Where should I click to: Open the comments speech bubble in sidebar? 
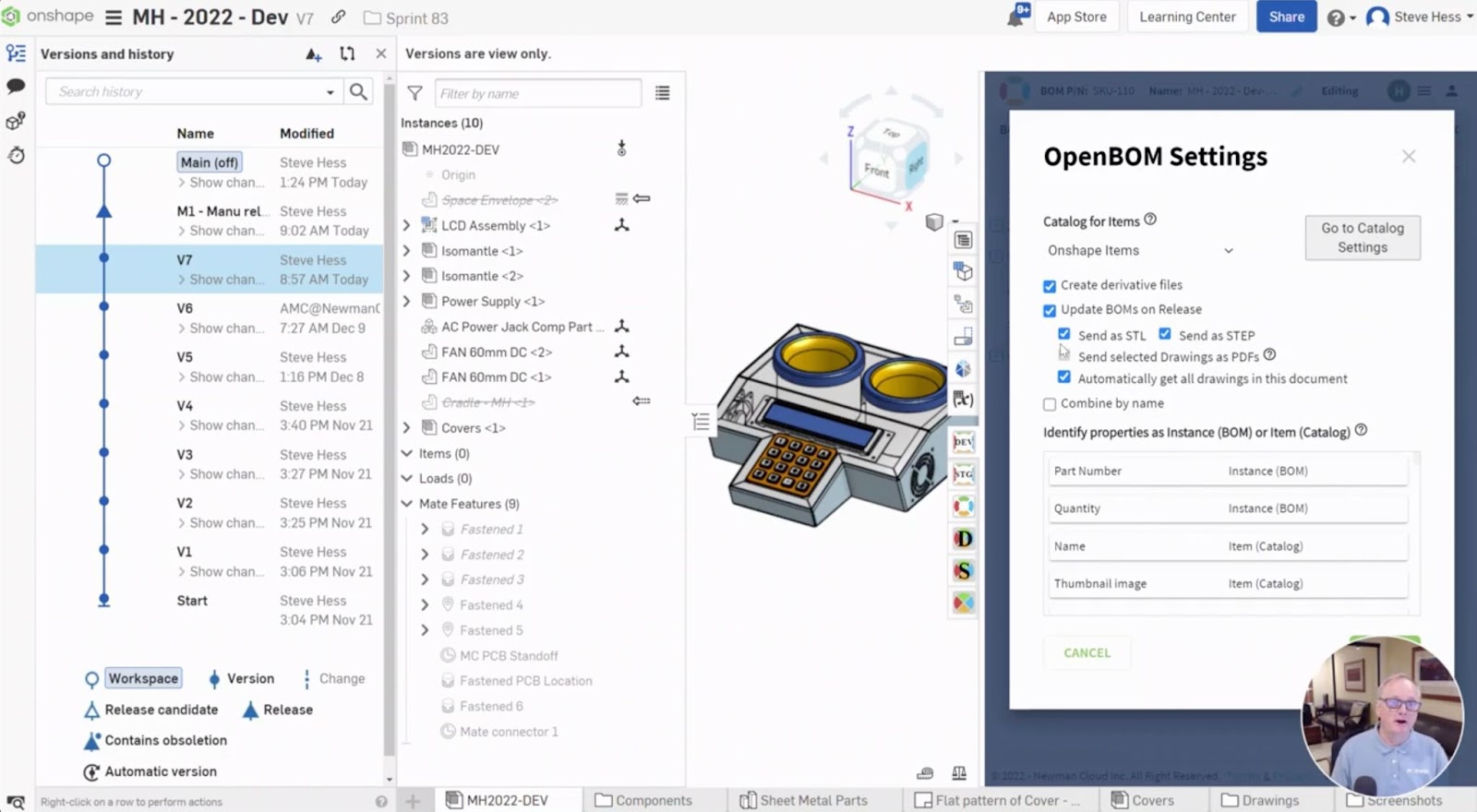pos(16,87)
